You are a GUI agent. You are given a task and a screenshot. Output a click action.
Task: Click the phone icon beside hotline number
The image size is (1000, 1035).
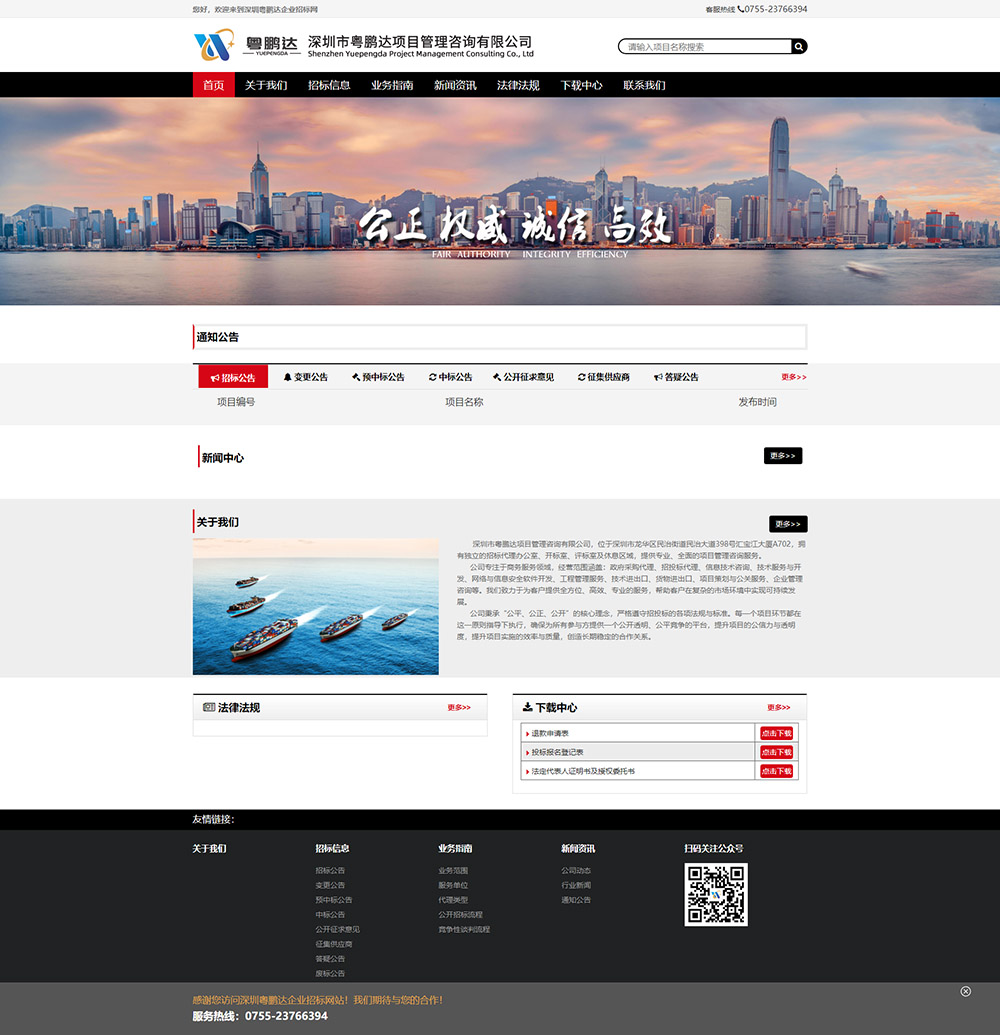[741, 9]
